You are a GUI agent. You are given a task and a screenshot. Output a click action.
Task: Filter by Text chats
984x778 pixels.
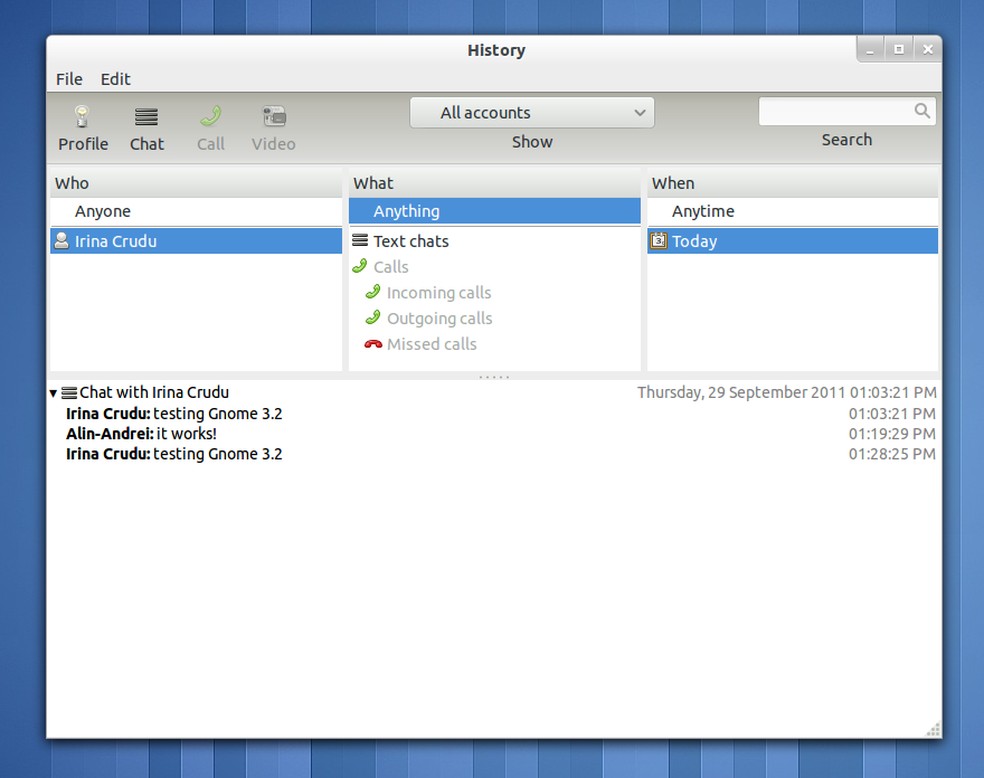[x=495, y=241]
